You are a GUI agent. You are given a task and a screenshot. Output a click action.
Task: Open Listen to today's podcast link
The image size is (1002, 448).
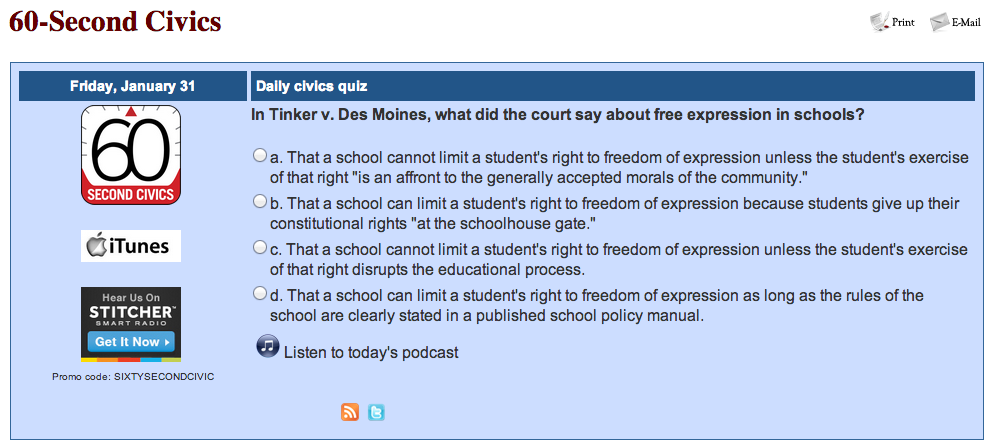(x=371, y=352)
